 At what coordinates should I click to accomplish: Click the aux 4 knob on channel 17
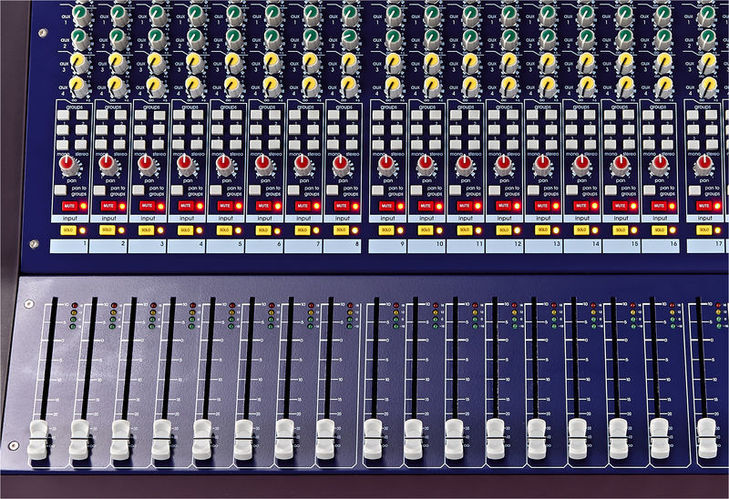tap(708, 87)
